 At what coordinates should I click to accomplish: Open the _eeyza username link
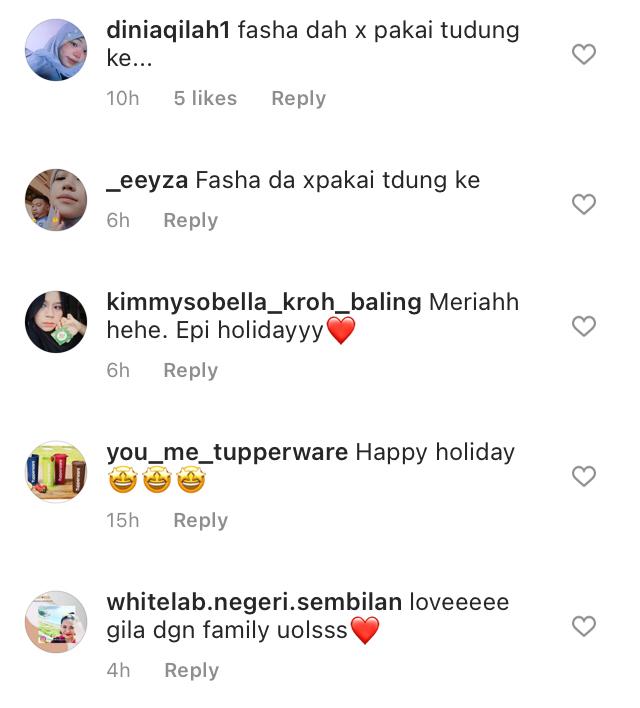(147, 181)
